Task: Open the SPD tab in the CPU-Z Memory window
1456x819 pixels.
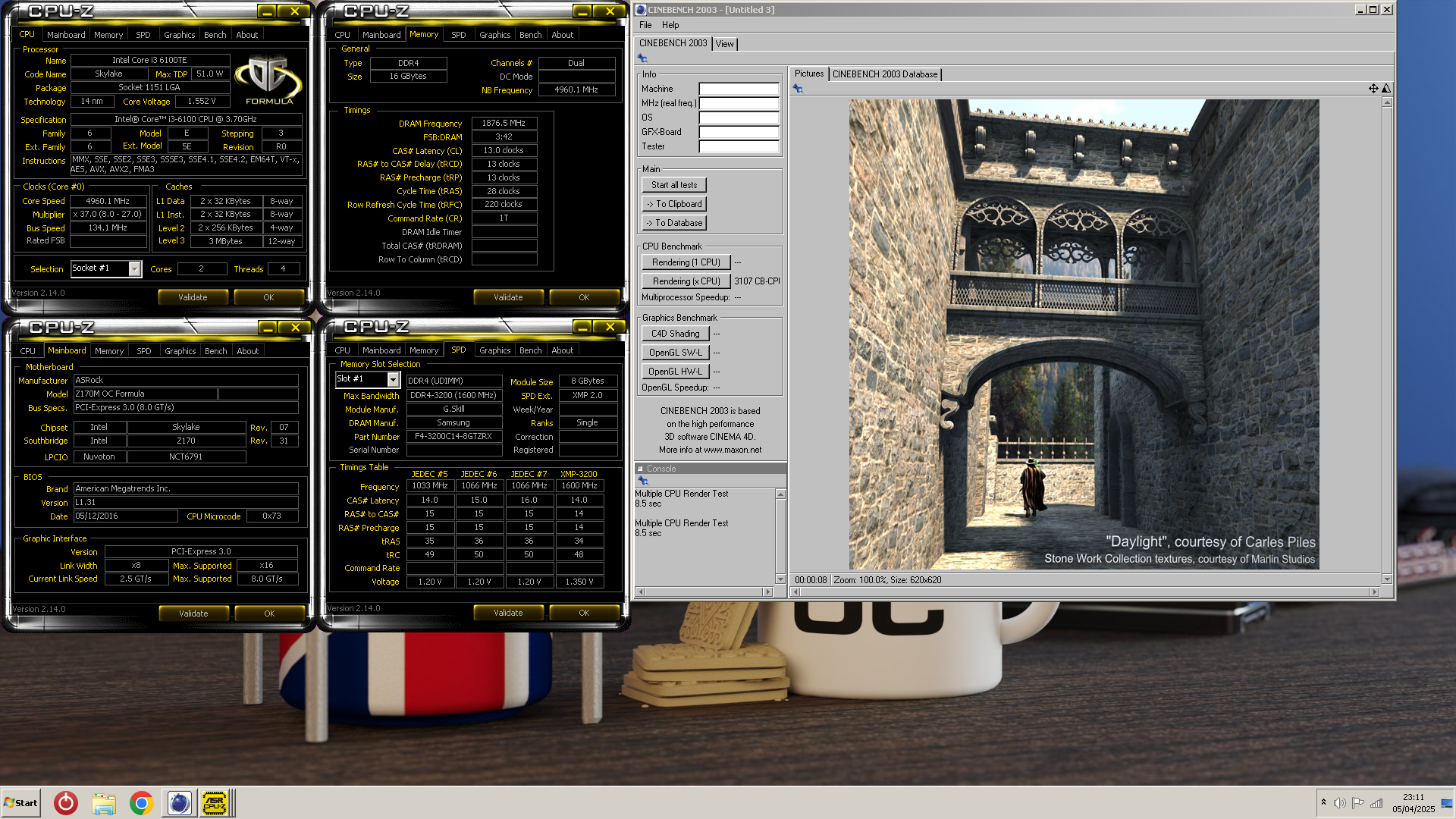Action: pyautogui.click(x=459, y=35)
